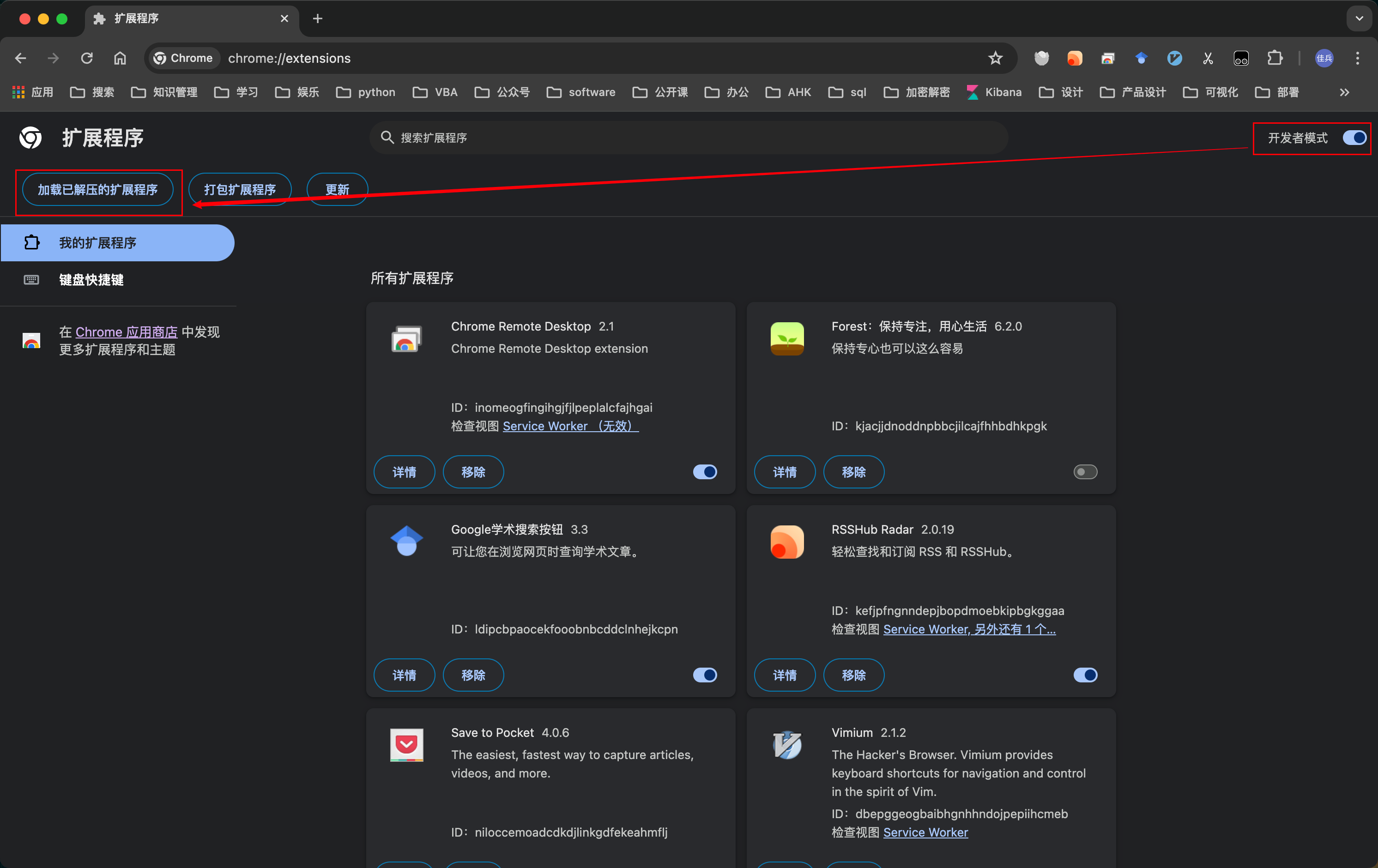Click the 更新 button
This screenshot has height=868, width=1378.
click(337, 189)
